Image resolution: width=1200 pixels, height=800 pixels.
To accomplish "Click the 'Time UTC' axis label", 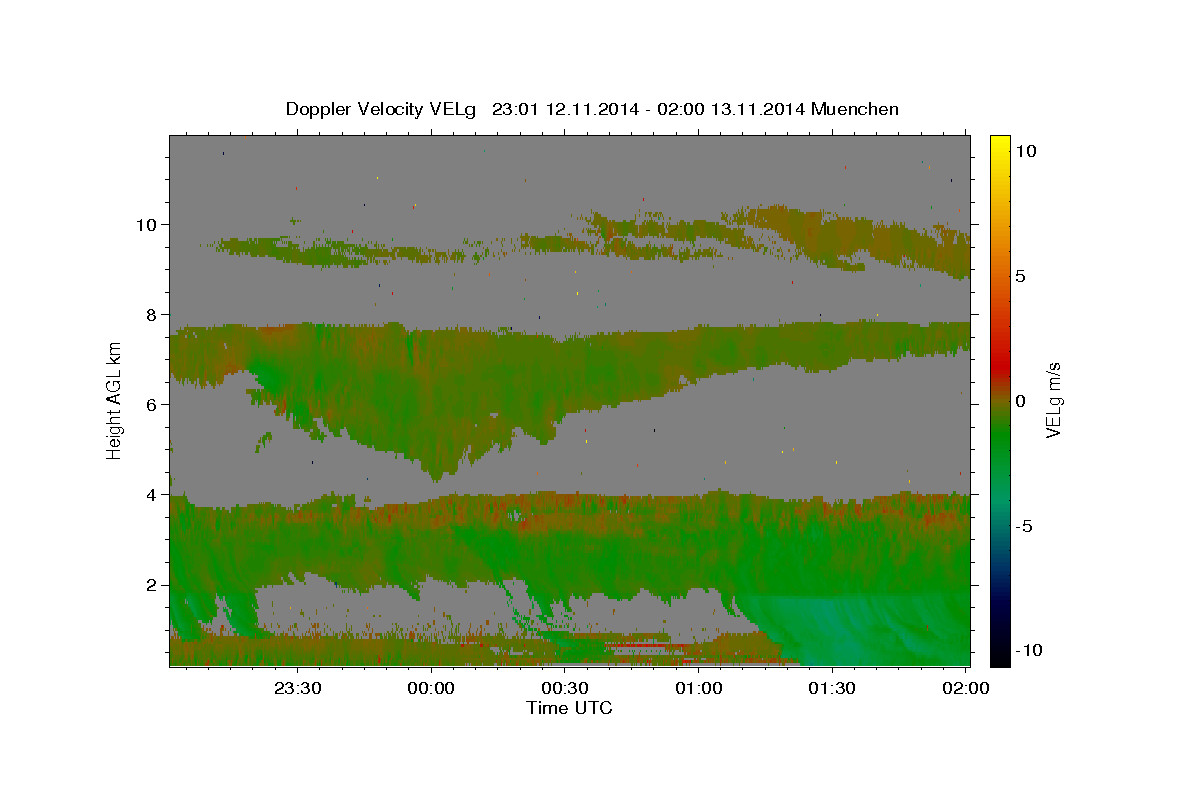I will [x=569, y=708].
